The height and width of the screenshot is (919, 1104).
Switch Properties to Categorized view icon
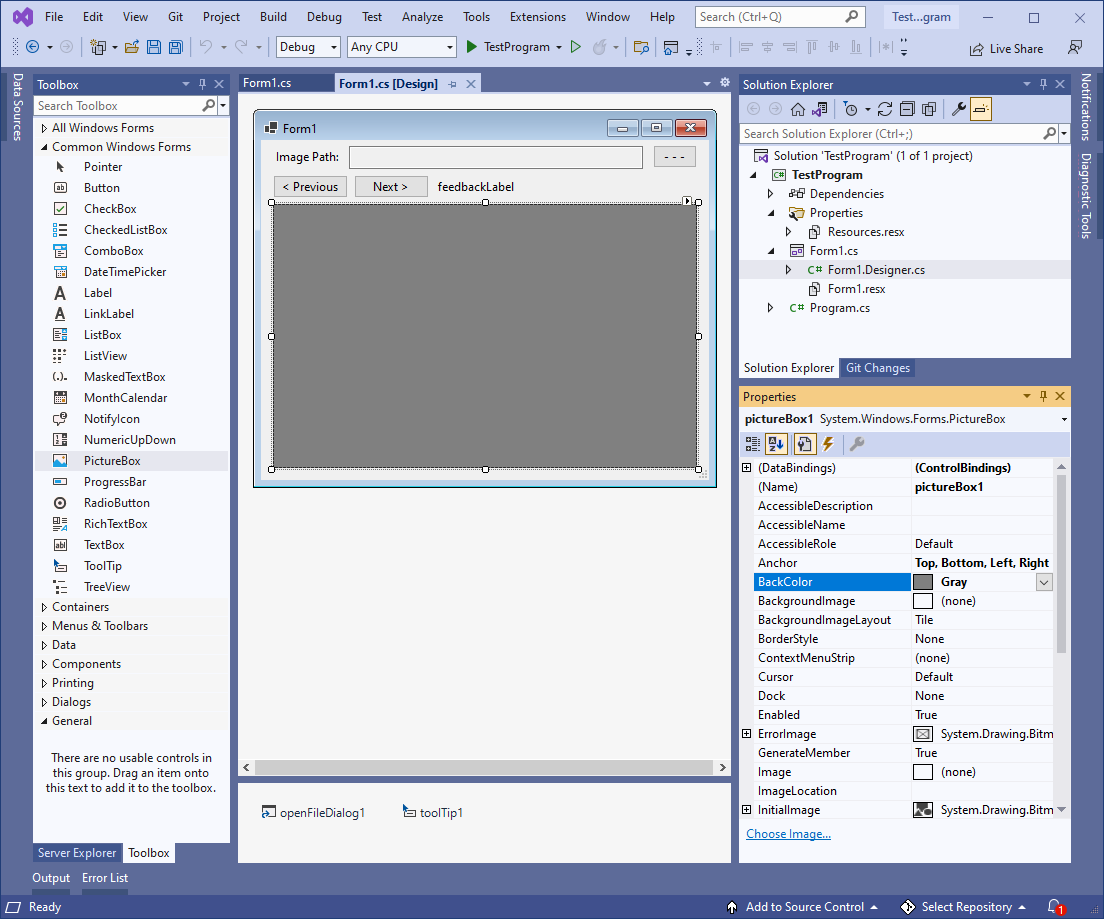pyautogui.click(x=753, y=444)
